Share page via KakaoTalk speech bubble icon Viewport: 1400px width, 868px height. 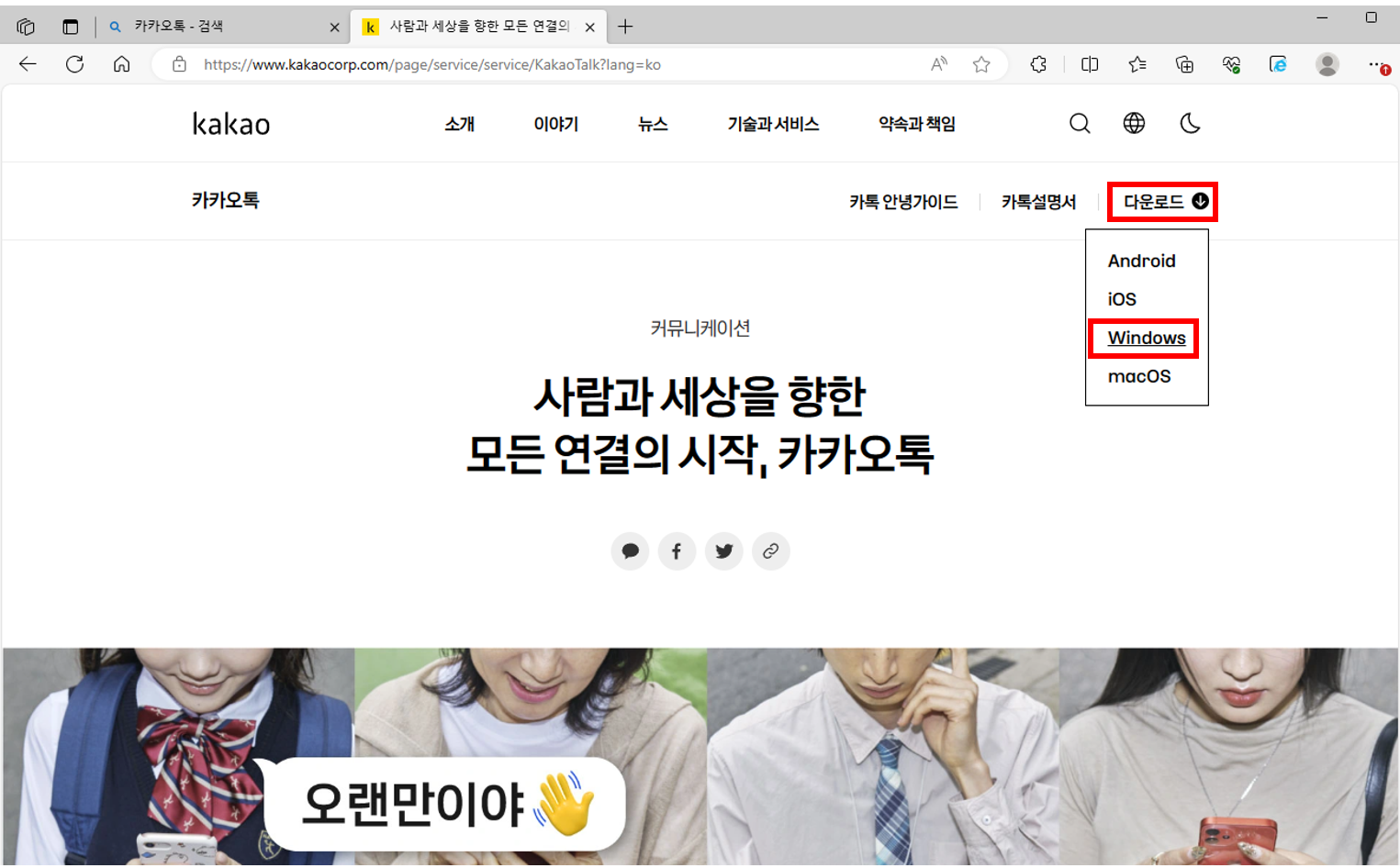point(630,551)
